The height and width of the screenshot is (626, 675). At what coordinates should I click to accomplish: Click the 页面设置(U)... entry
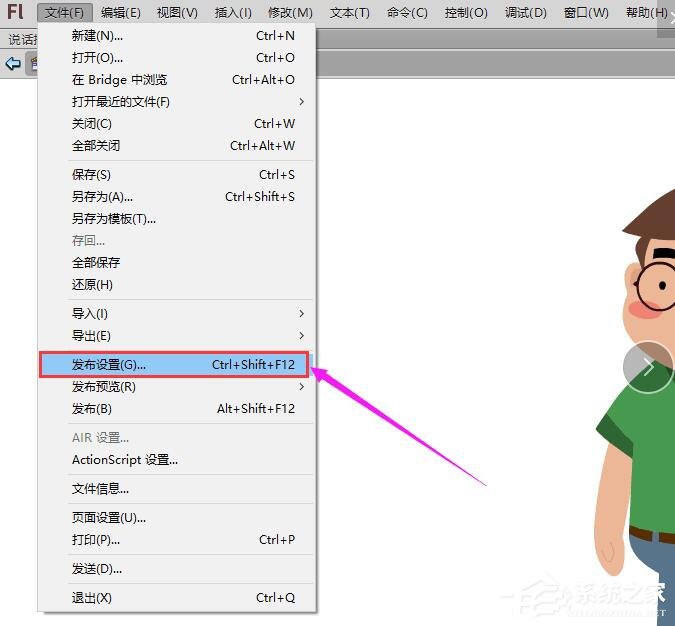coord(108,518)
